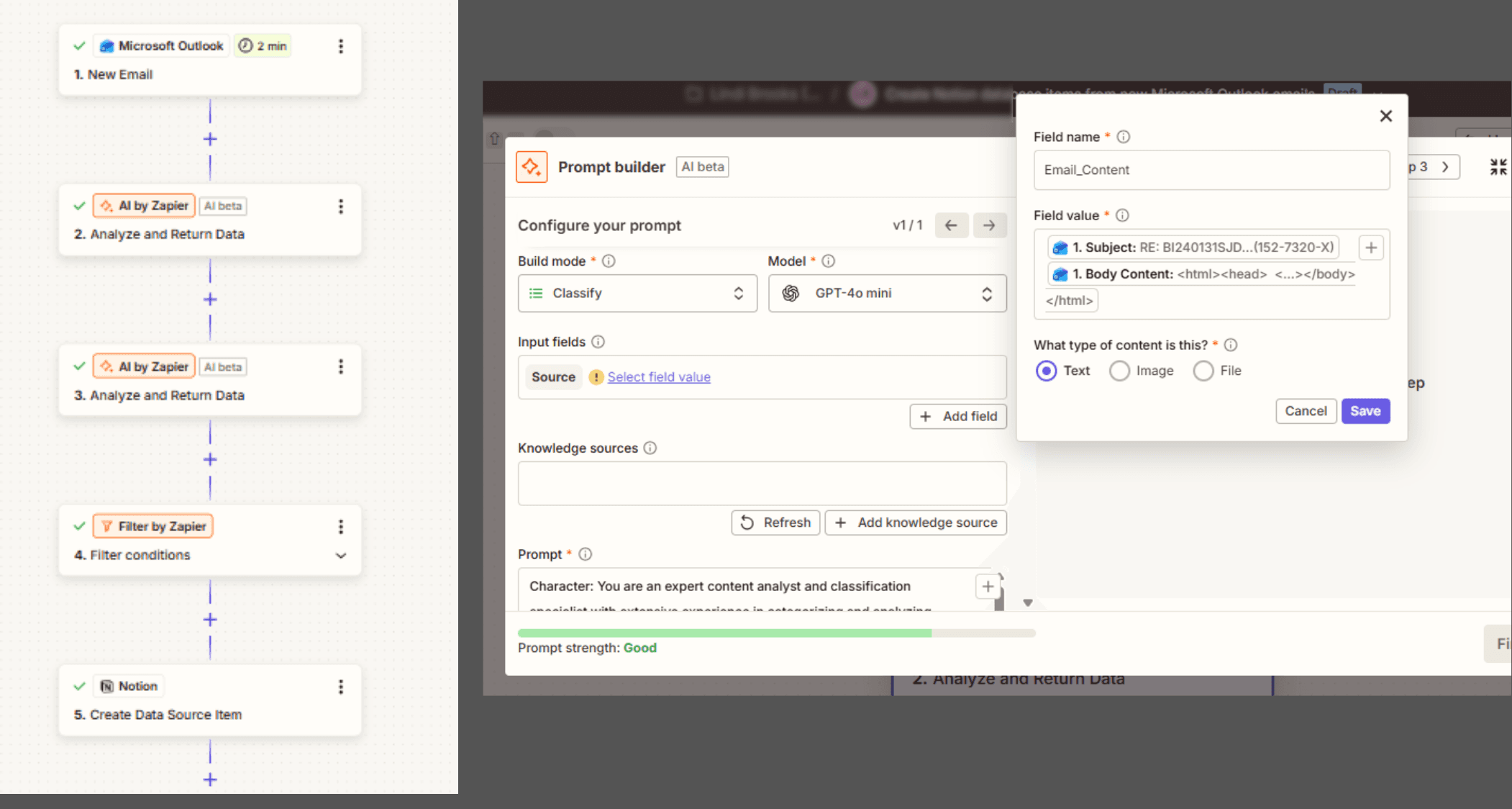This screenshot has height=809, width=1512.
Task: Click the Notion icon on step 5
Action: [106, 686]
